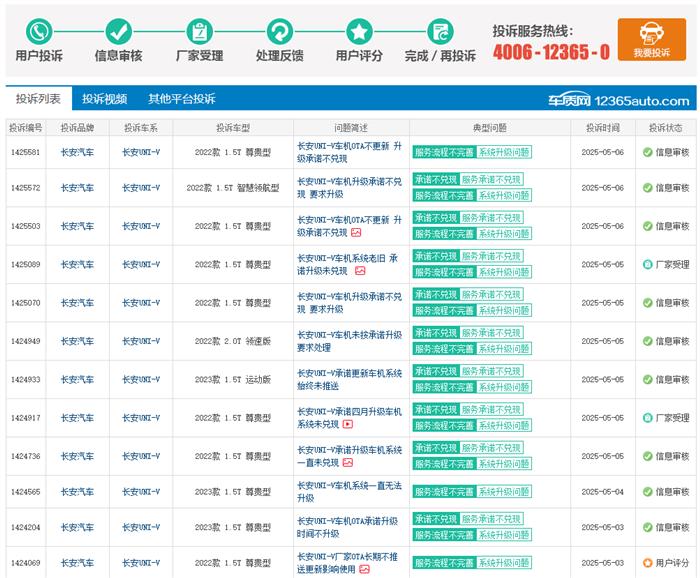Open complaint 长安UNI-V车机系统一直无法升级
This screenshot has height=578, width=700.
coord(350,492)
